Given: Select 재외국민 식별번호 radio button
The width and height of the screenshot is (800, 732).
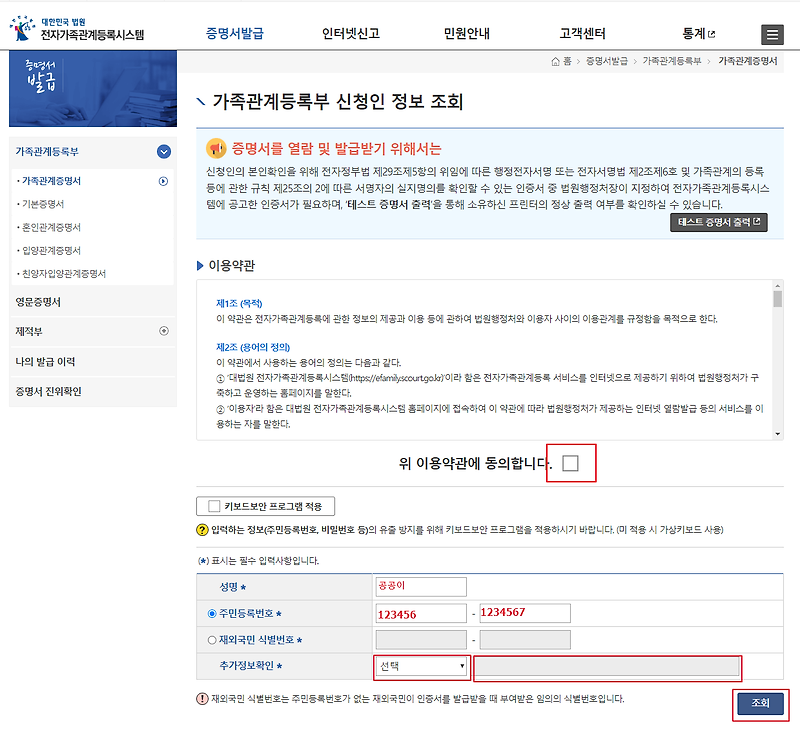Looking at the screenshot, I should 212,640.
